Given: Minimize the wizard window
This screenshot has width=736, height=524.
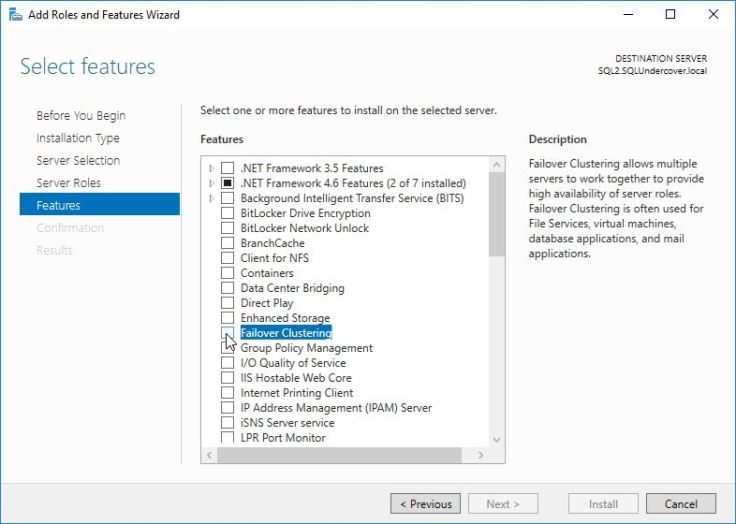Looking at the screenshot, I should click(629, 15).
